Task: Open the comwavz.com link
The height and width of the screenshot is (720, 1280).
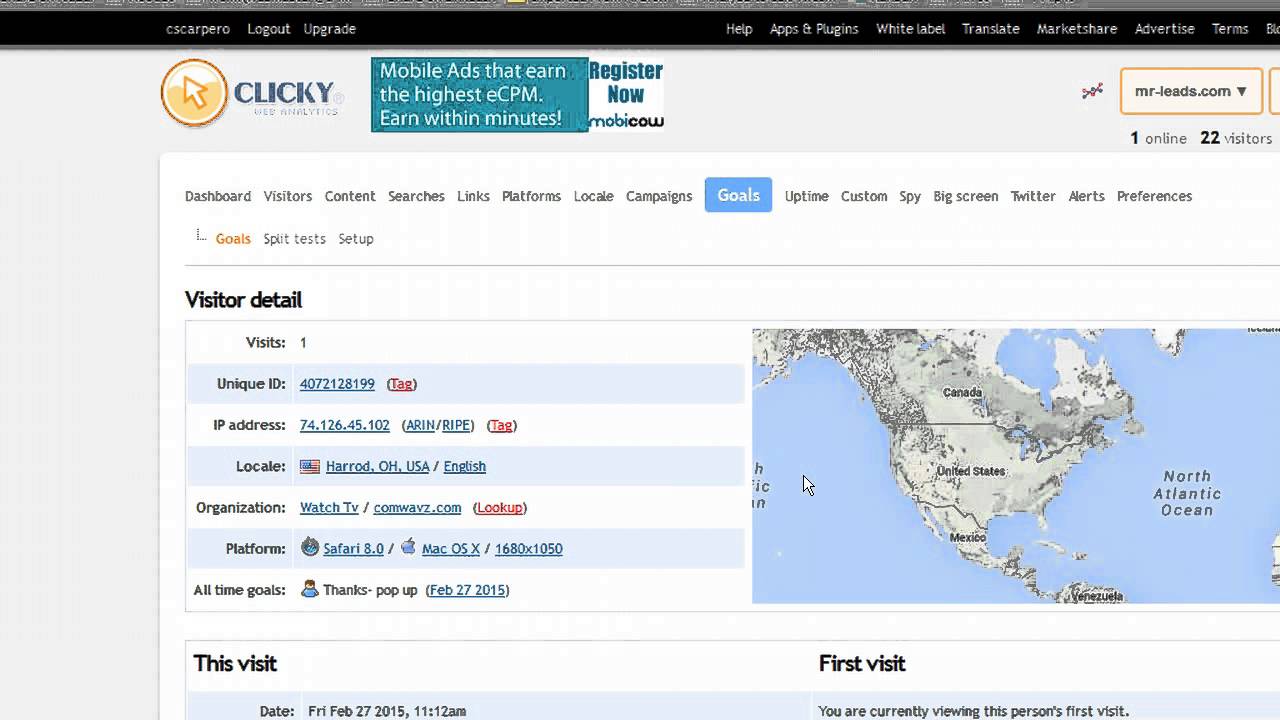Action: coord(417,507)
